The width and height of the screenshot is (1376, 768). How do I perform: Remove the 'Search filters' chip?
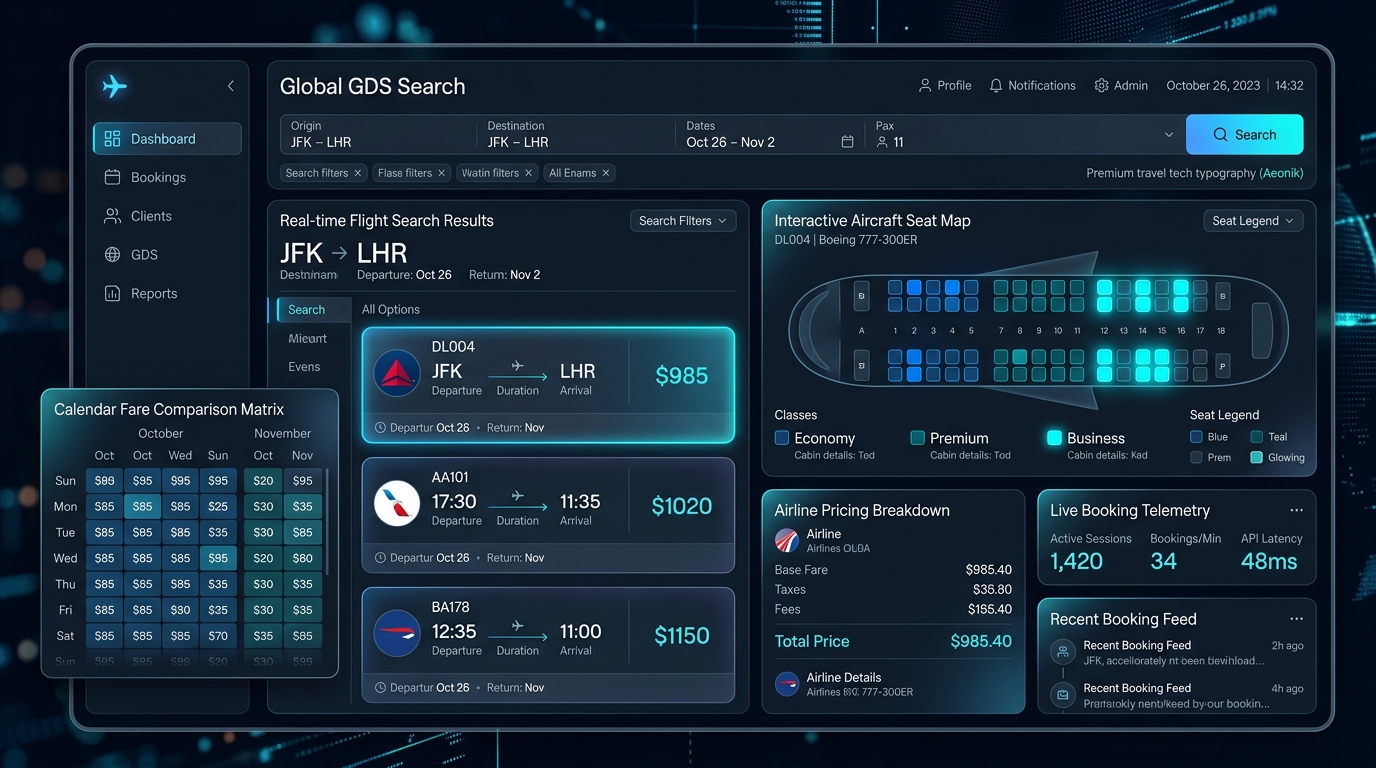coord(358,173)
